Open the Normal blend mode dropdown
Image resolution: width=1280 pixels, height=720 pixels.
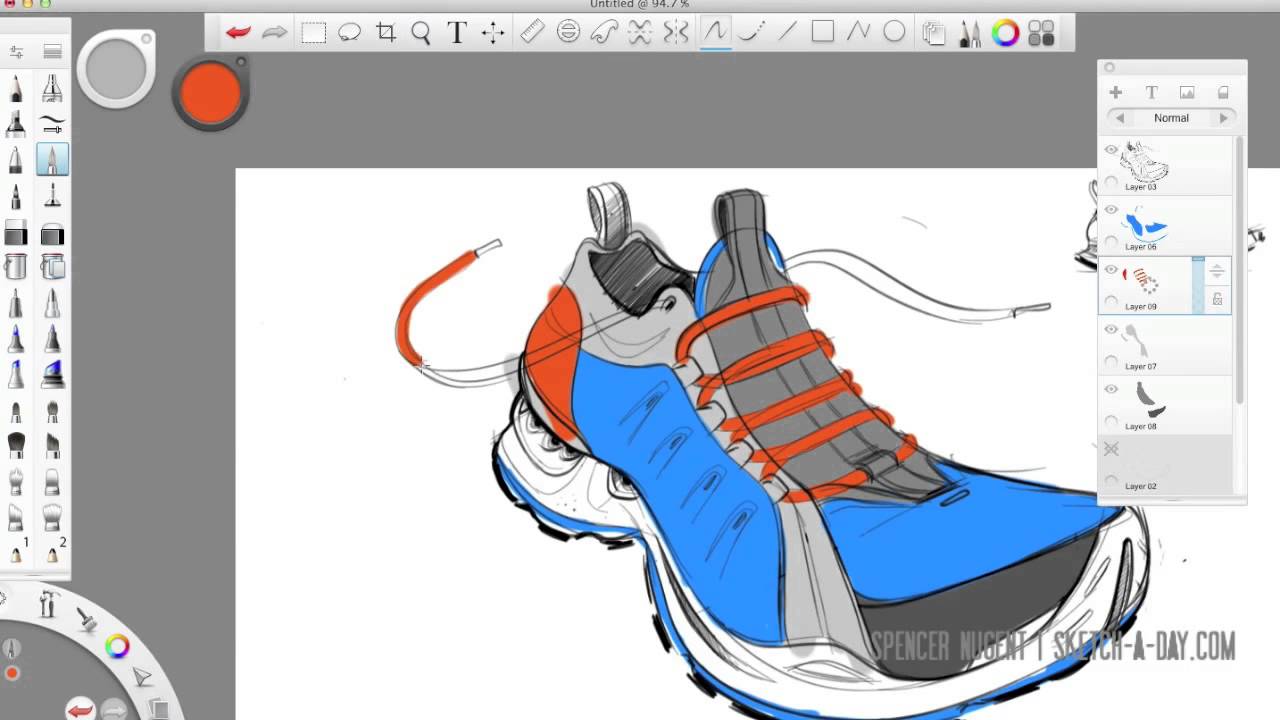(x=1171, y=117)
